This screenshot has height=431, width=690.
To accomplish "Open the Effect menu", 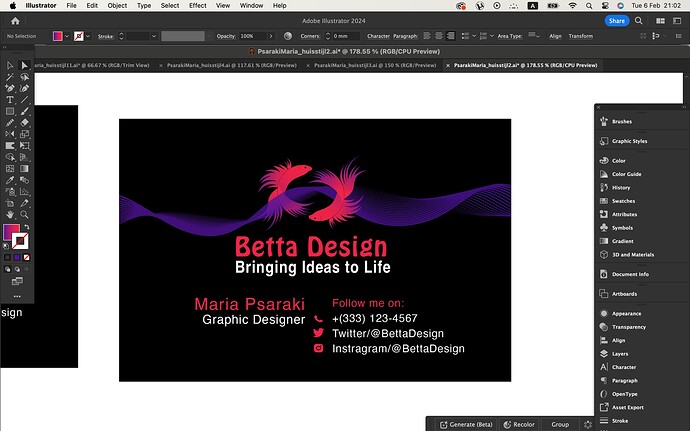I will click(198, 6).
